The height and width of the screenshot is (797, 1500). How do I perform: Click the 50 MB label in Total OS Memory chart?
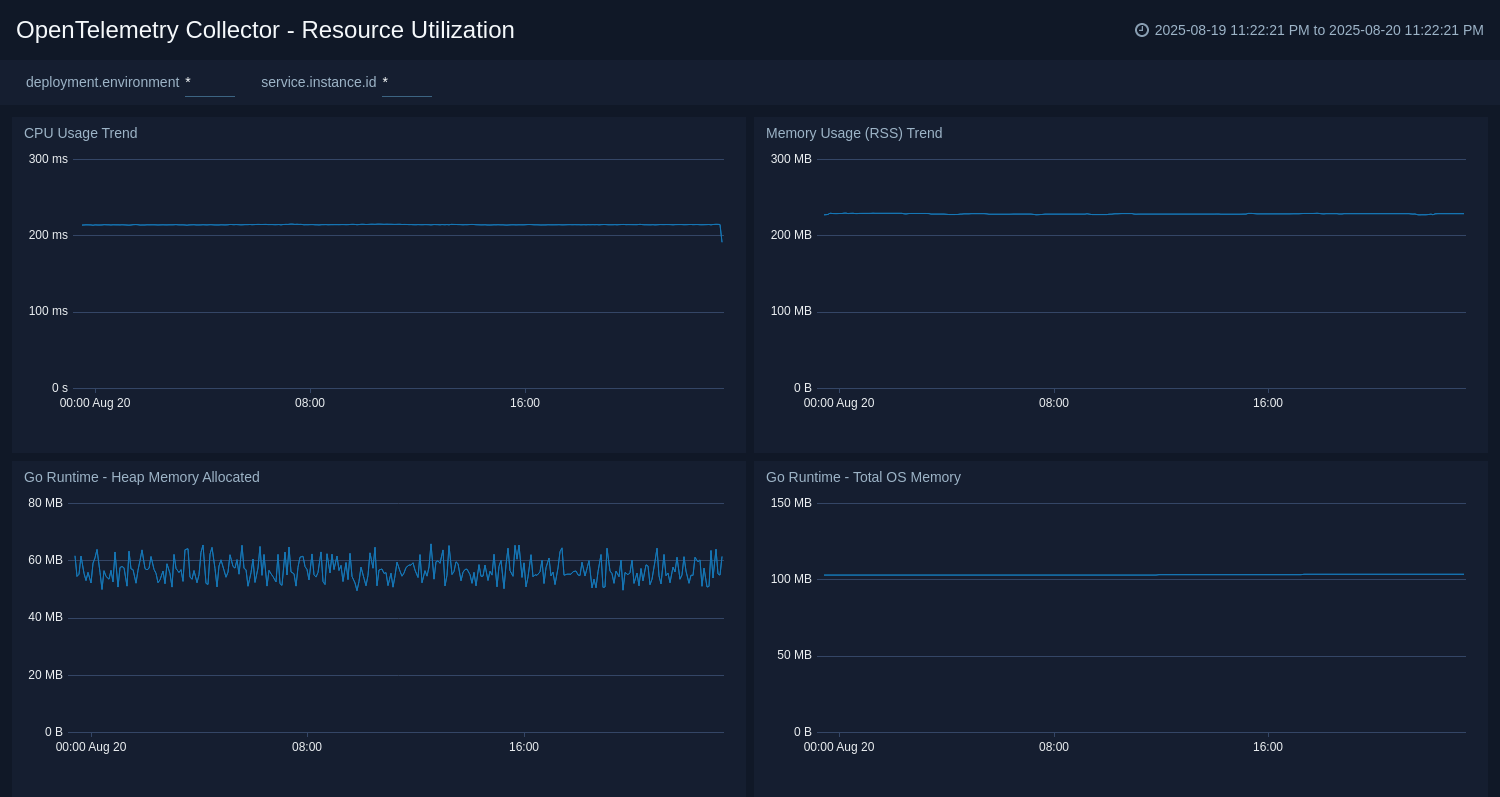794,655
